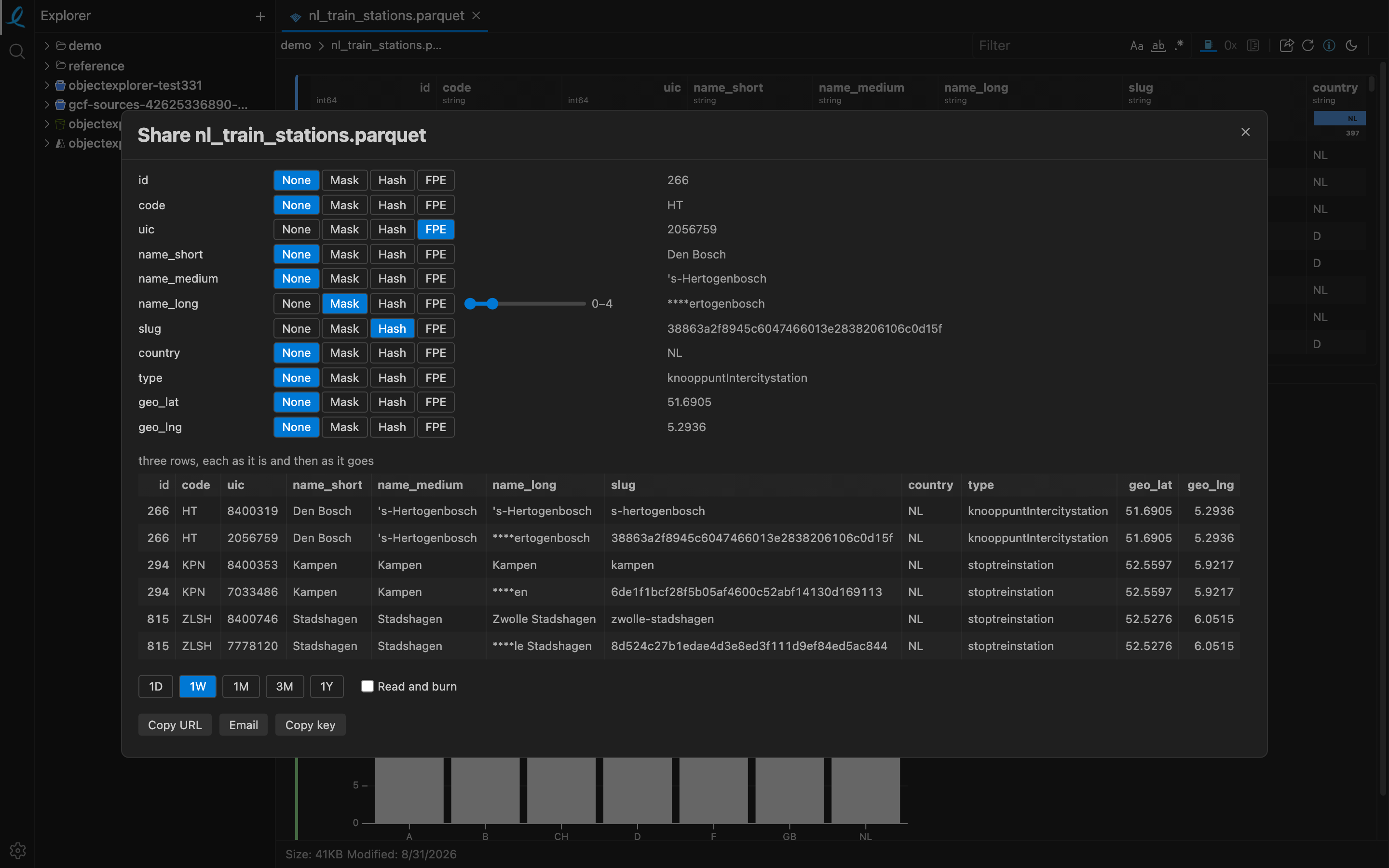
Task: Set code column to Hash
Action: [x=392, y=205]
